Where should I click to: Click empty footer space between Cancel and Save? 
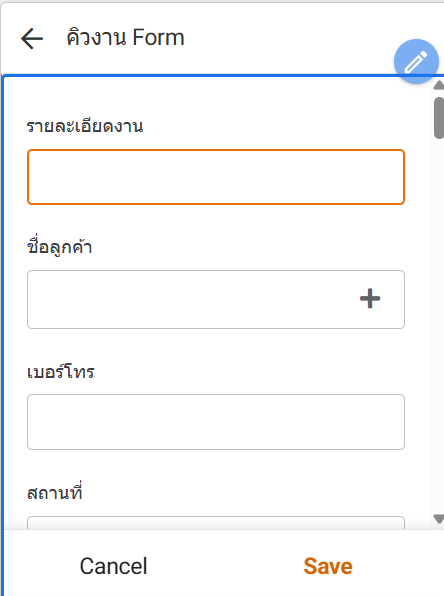click(224, 566)
